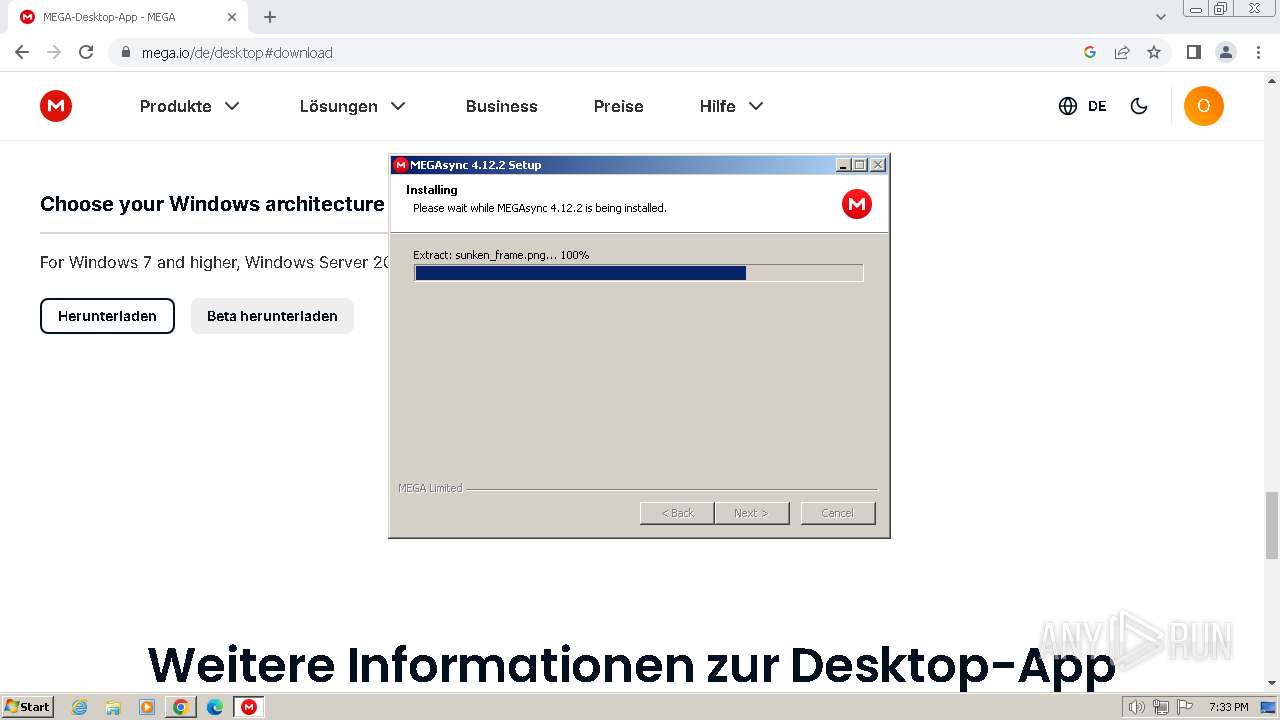Click the 'MEGA Limited' label in installer

tap(430, 488)
